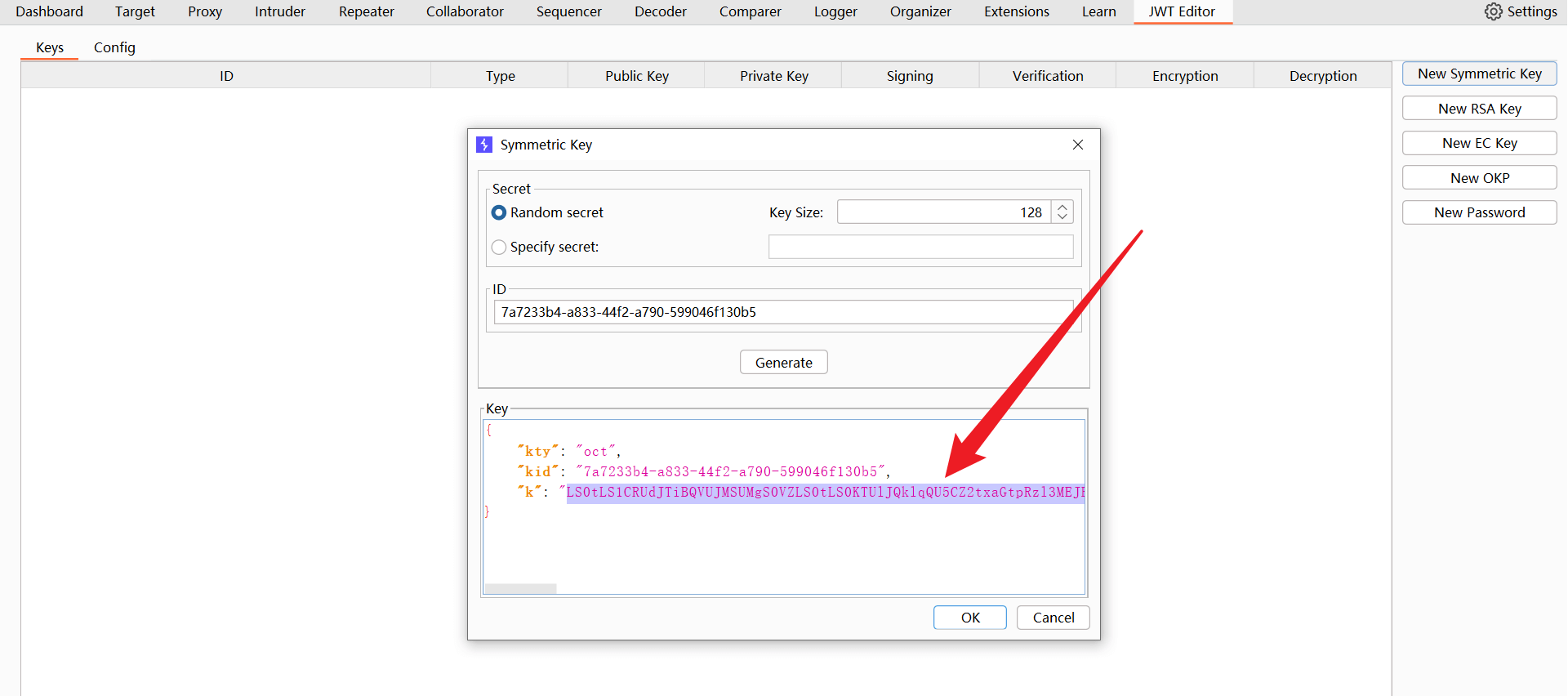Focus the Specify secret text field
The image size is (1568, 696).
pyautogui.click(x=920, y=247)
